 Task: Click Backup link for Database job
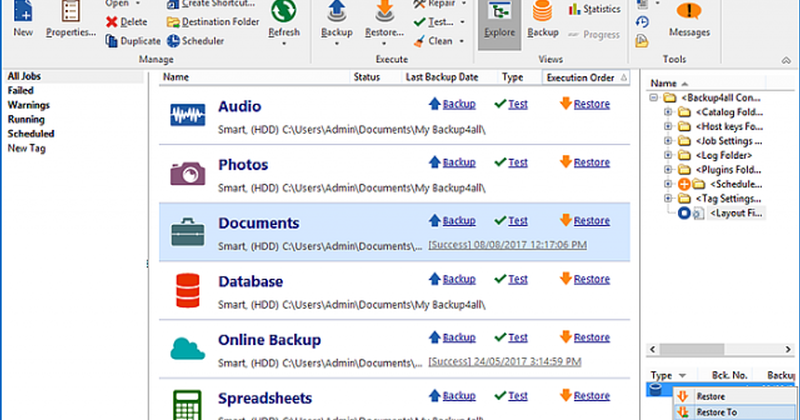click(x=459, y=280)
